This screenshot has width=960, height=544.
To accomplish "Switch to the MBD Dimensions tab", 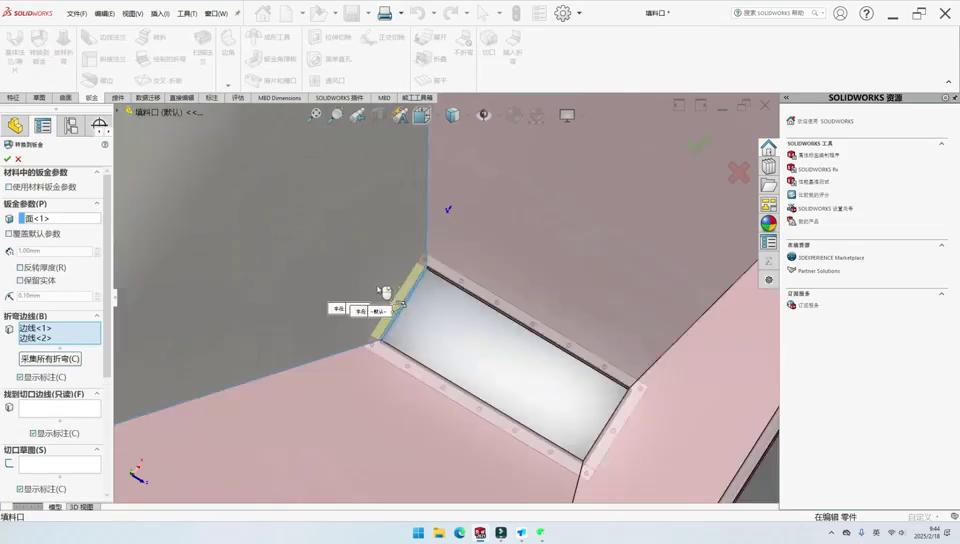I will 279,98.
